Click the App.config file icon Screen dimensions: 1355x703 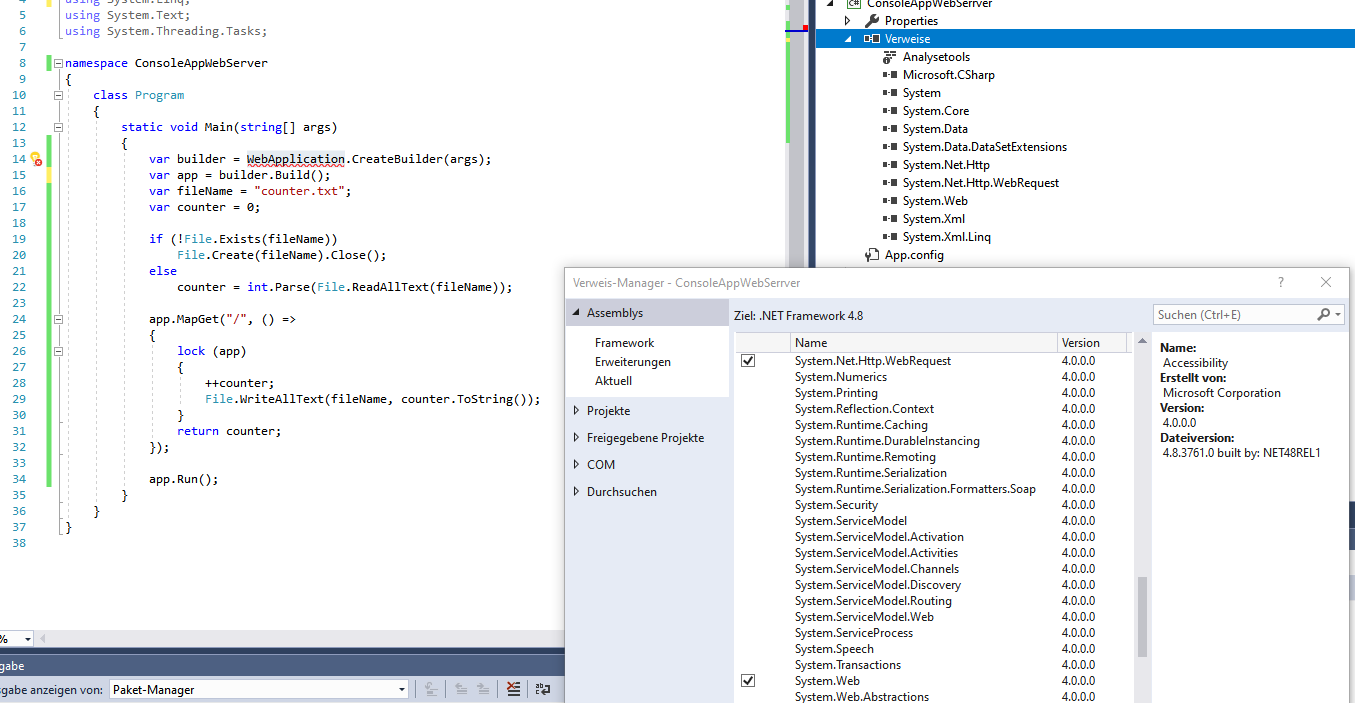871,255
